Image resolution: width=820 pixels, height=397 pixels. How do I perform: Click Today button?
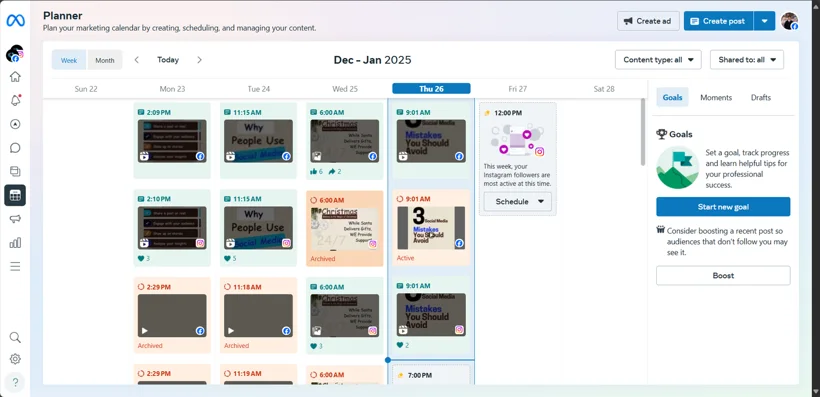(168, 60)
